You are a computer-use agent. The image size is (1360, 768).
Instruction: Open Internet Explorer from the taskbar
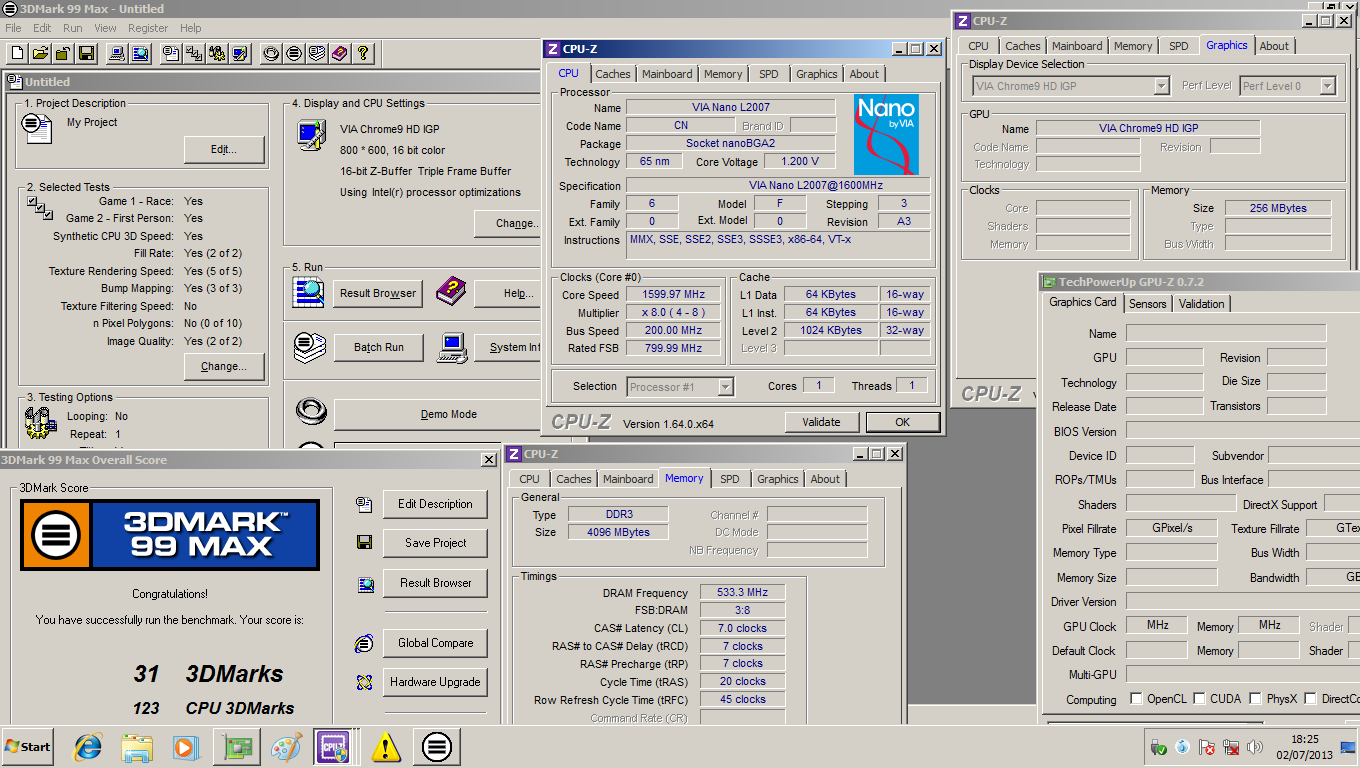pos(89,747)
